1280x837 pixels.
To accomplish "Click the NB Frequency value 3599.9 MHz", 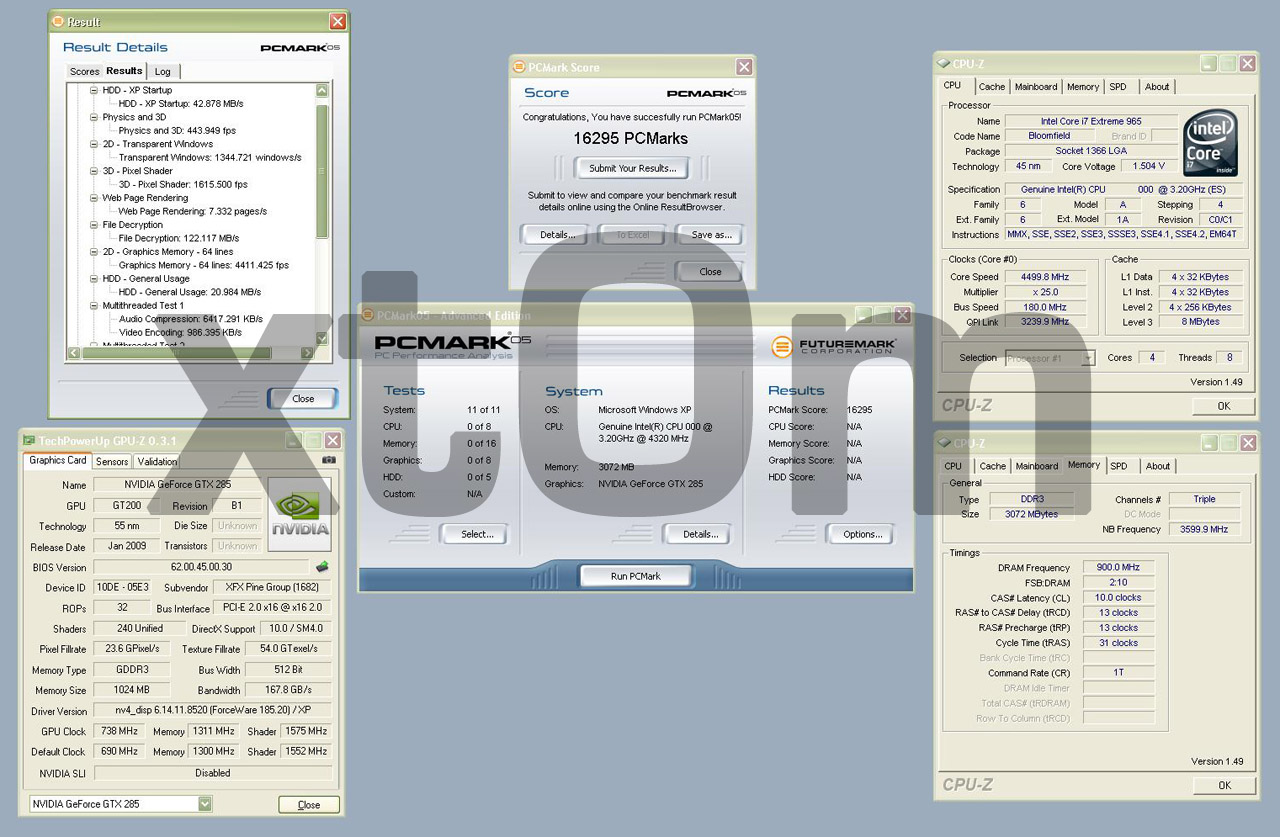I will click(x=1204, y=529).
